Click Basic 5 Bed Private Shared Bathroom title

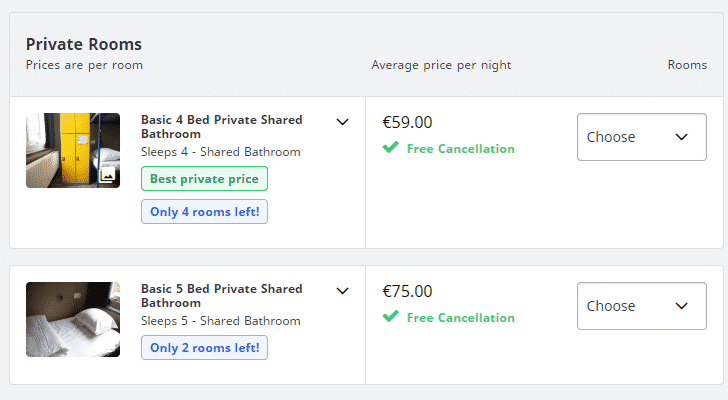click(x=221, y=296)
